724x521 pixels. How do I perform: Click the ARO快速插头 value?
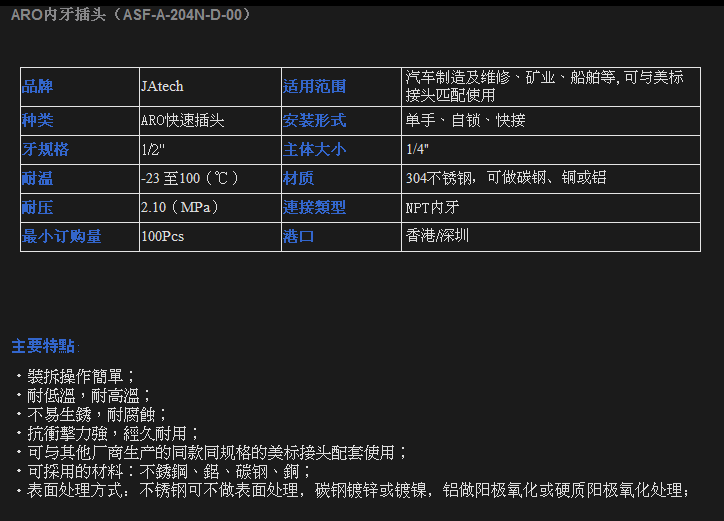pos(182,121)
